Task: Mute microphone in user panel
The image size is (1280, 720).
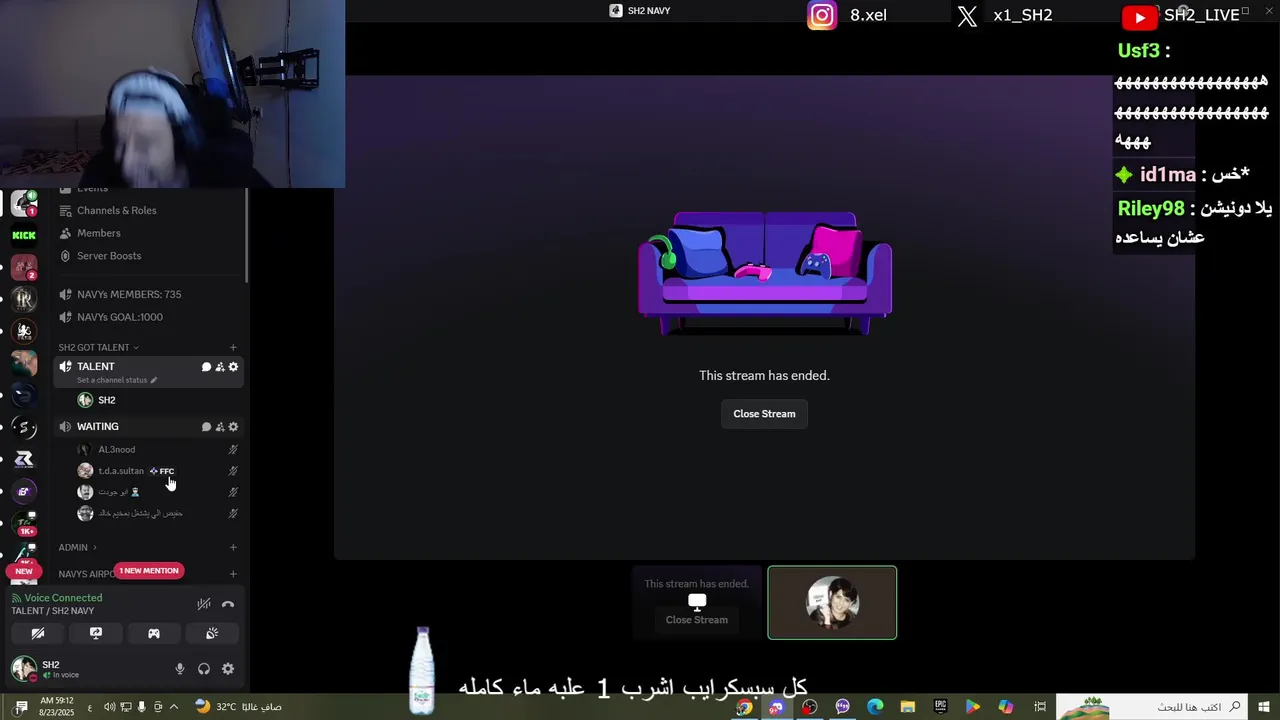Action: 180,669
